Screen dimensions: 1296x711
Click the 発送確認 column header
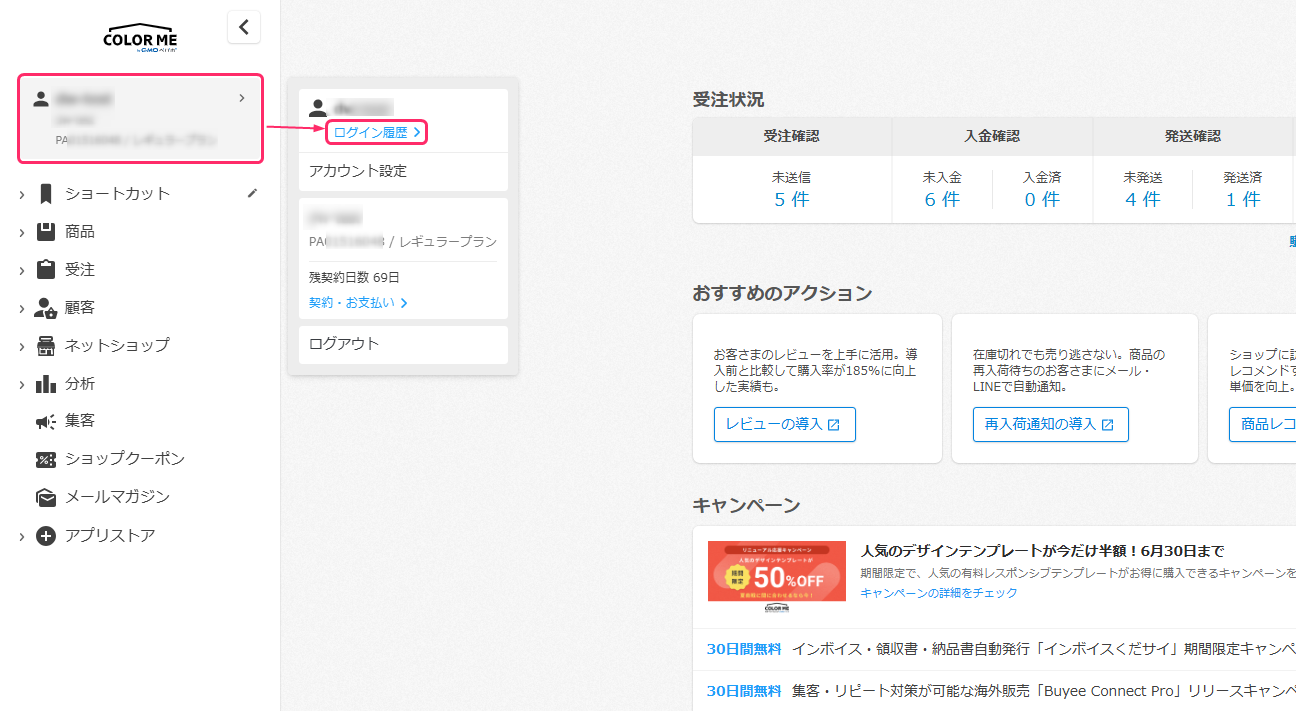(x=1193, y=136)
